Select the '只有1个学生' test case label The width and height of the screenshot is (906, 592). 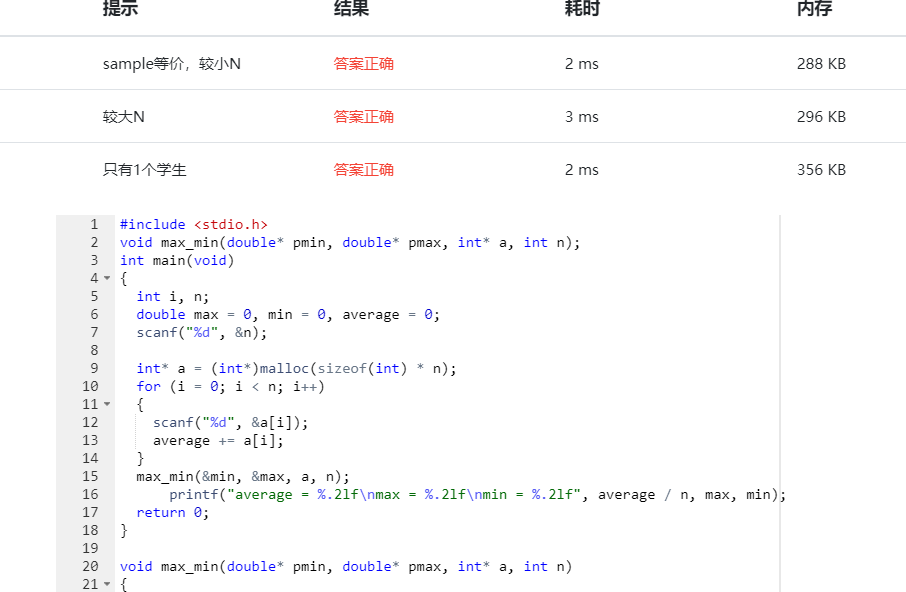(144, 170)
